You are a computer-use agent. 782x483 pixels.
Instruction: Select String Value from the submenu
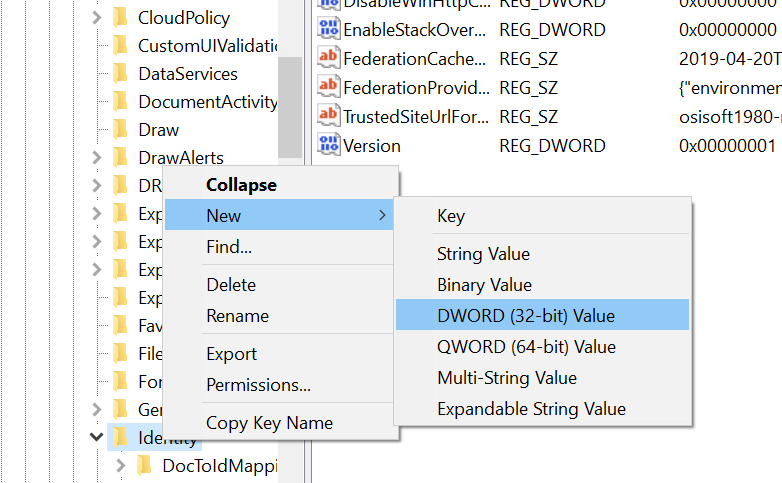pyautogui.click(x=483, y=254)
